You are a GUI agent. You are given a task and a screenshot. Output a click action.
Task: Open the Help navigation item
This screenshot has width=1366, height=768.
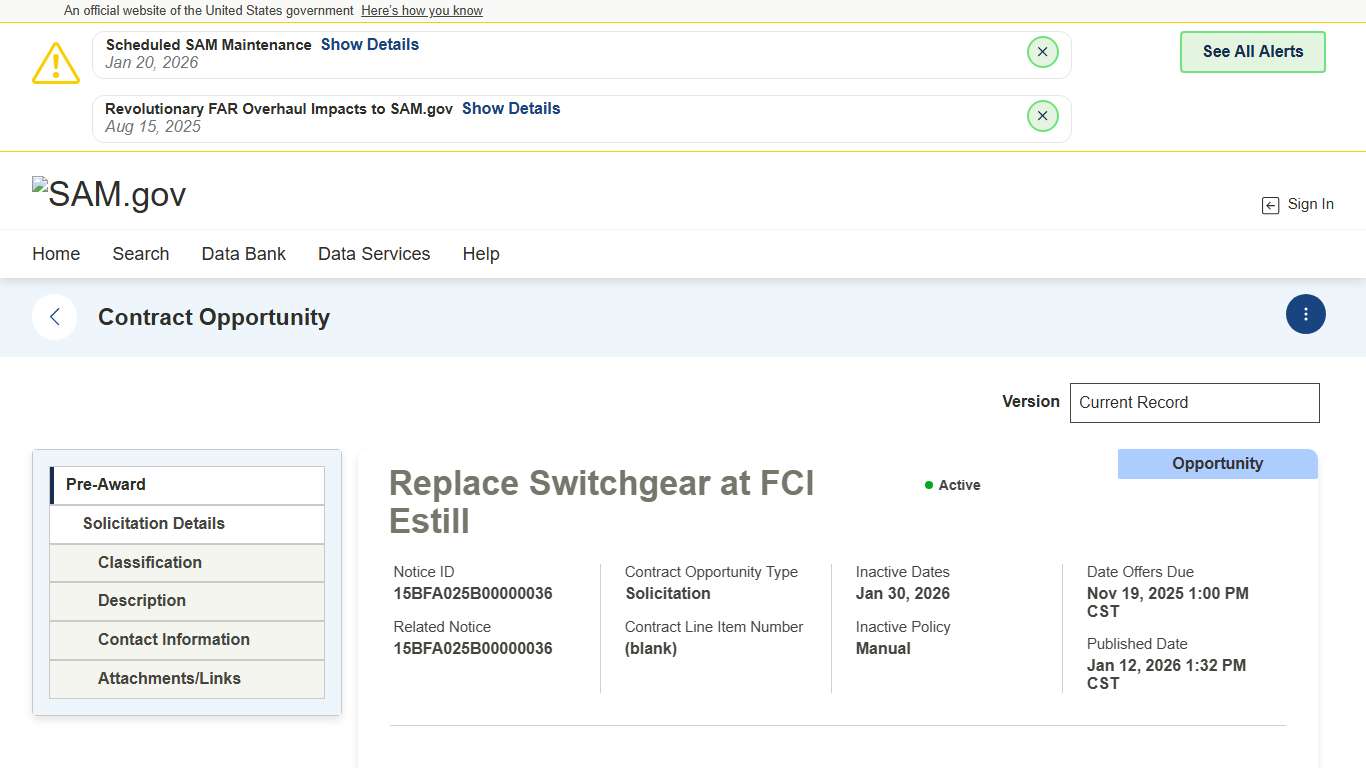point(480,254)
